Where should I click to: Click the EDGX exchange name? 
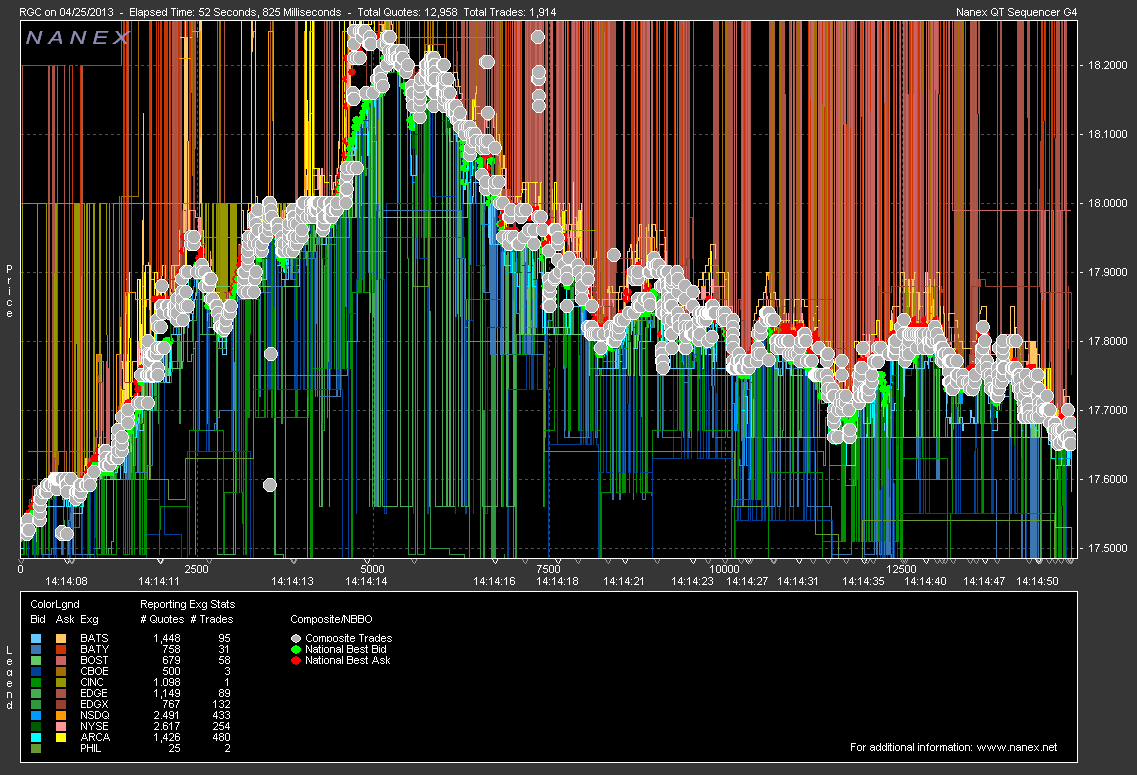pyautogui.click(x=94, y=705)
